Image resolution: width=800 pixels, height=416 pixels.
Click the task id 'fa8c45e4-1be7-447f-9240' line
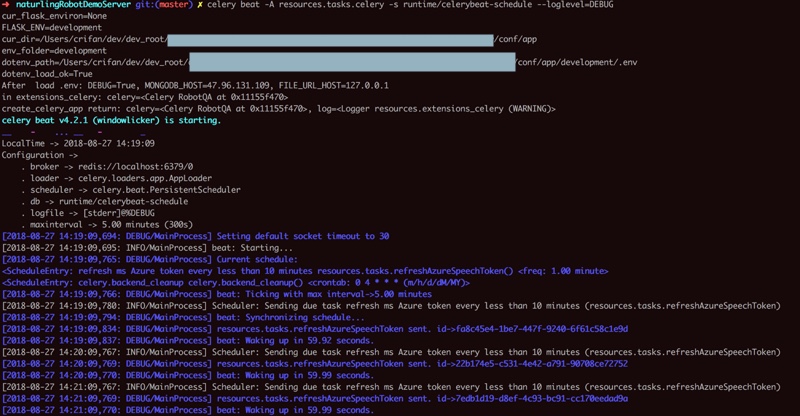(x=315, y=329)
